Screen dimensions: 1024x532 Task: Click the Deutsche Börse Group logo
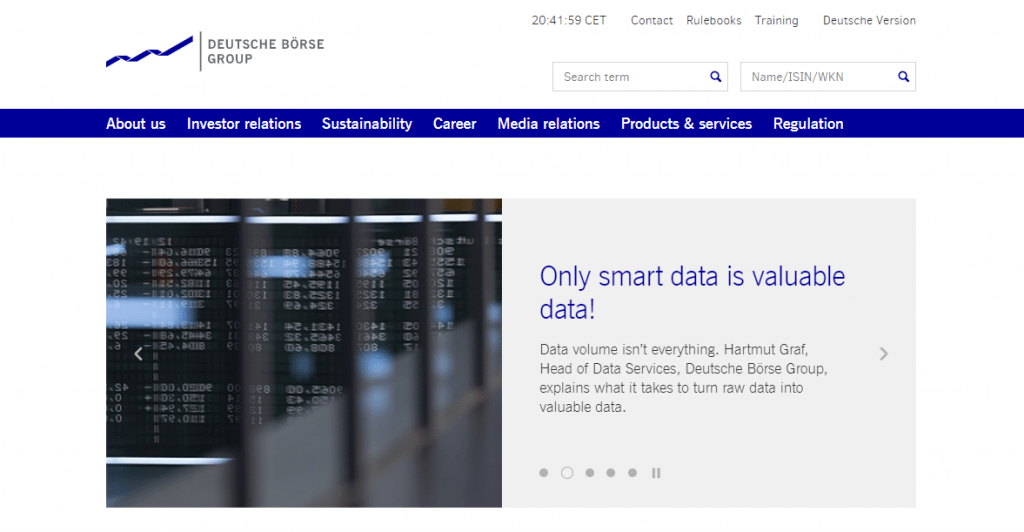215,51
